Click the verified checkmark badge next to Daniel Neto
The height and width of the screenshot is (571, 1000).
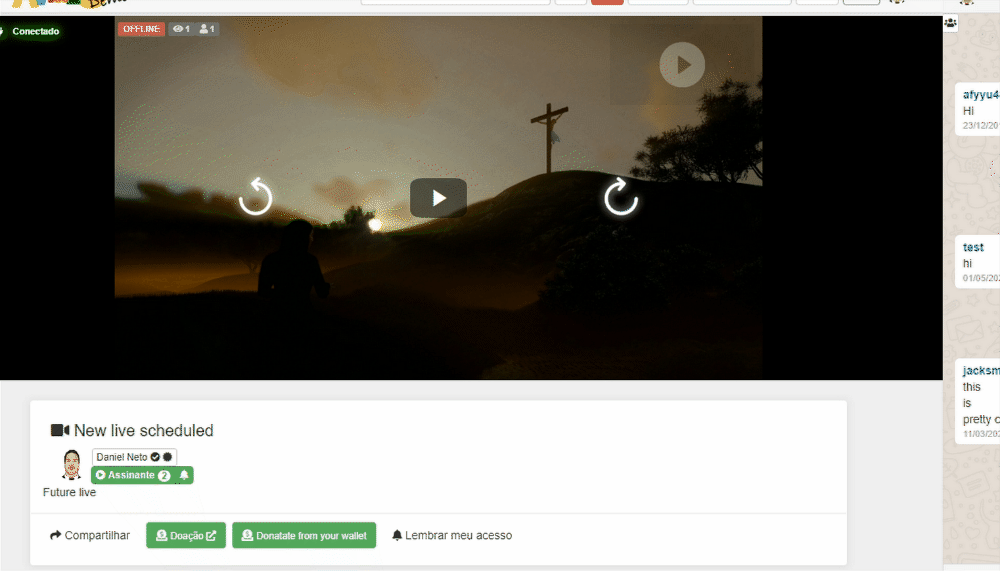coord(155,457)
